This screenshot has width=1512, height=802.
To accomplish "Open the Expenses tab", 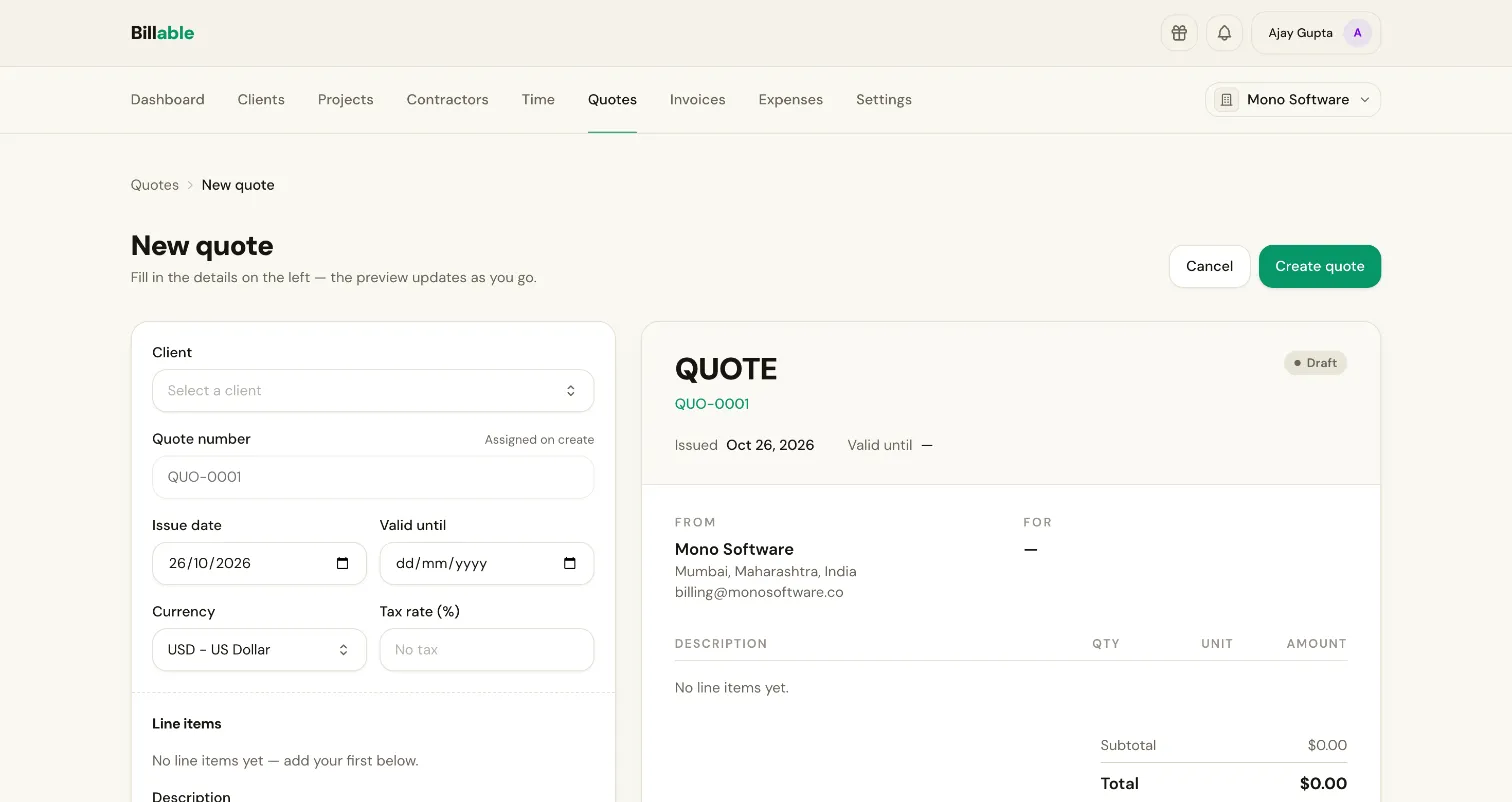I will [x=791, y=100].
